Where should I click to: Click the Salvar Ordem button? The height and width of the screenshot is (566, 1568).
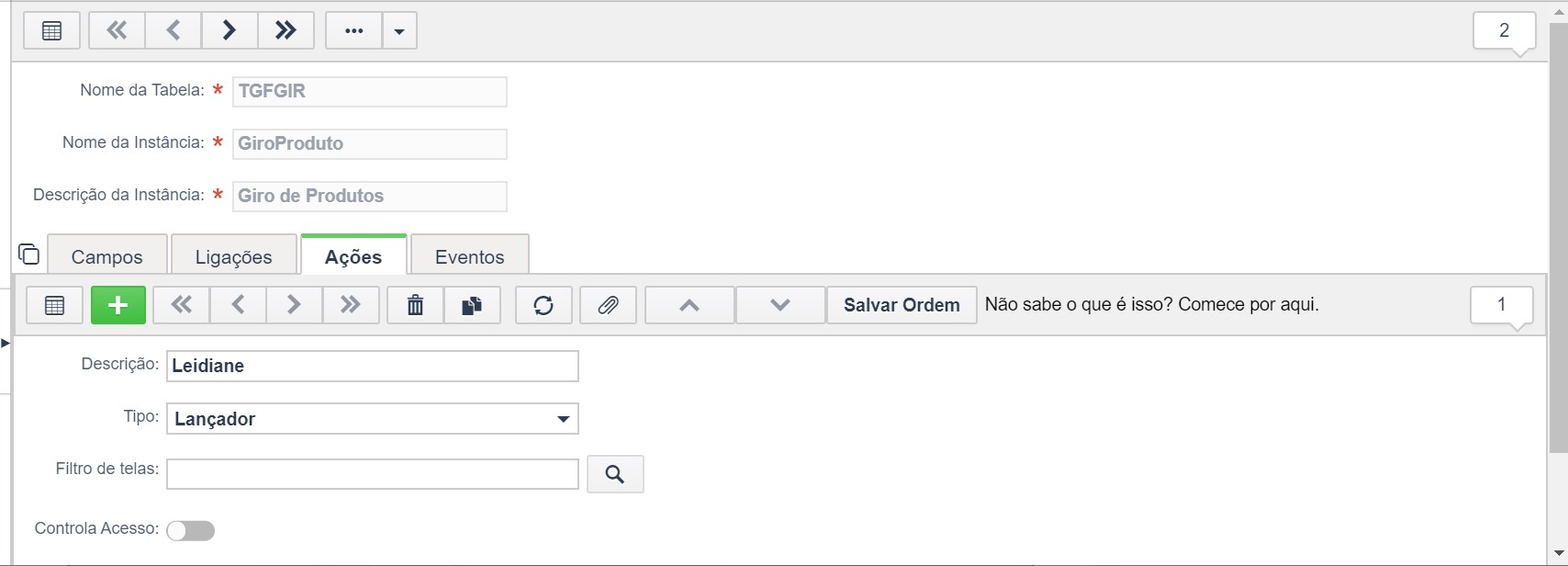pyautogui.click(x=902, y=305)
